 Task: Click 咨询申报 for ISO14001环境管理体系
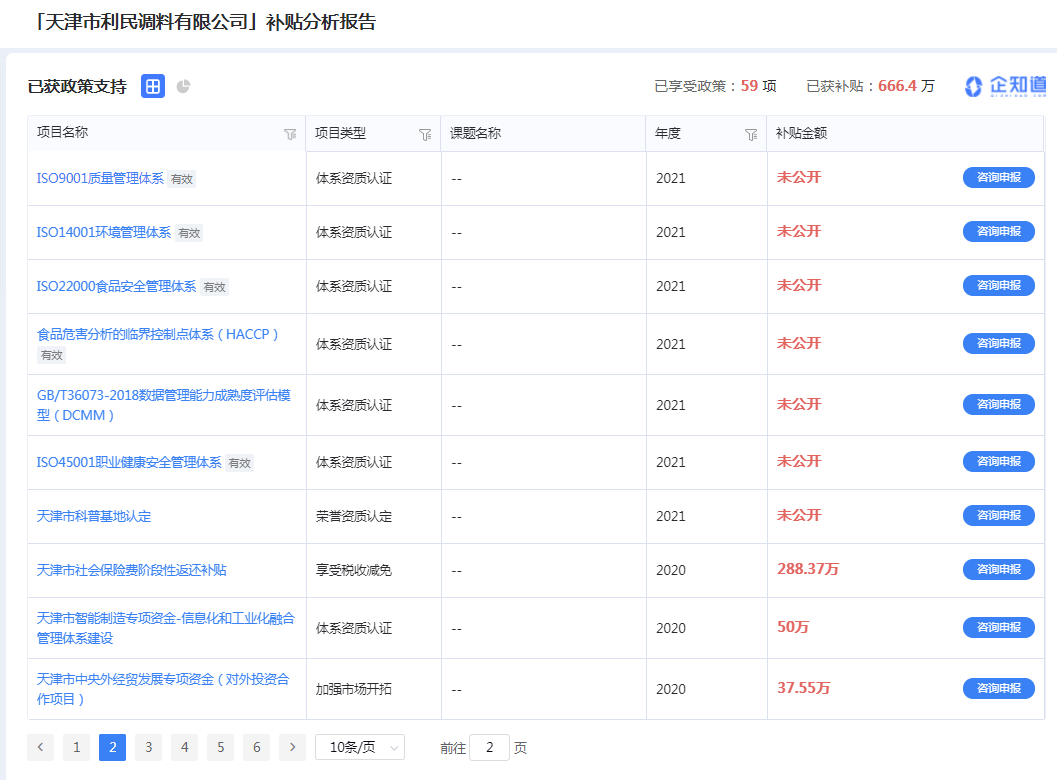coord(999,231)
